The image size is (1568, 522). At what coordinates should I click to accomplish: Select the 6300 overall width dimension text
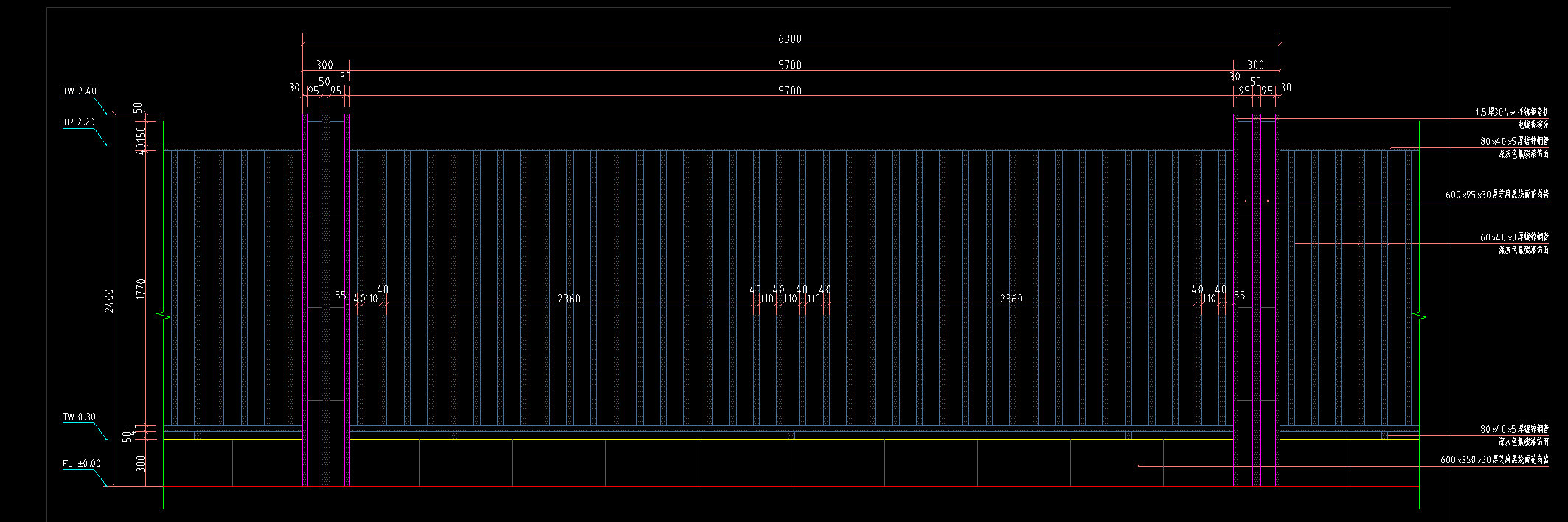click(789, 39)
